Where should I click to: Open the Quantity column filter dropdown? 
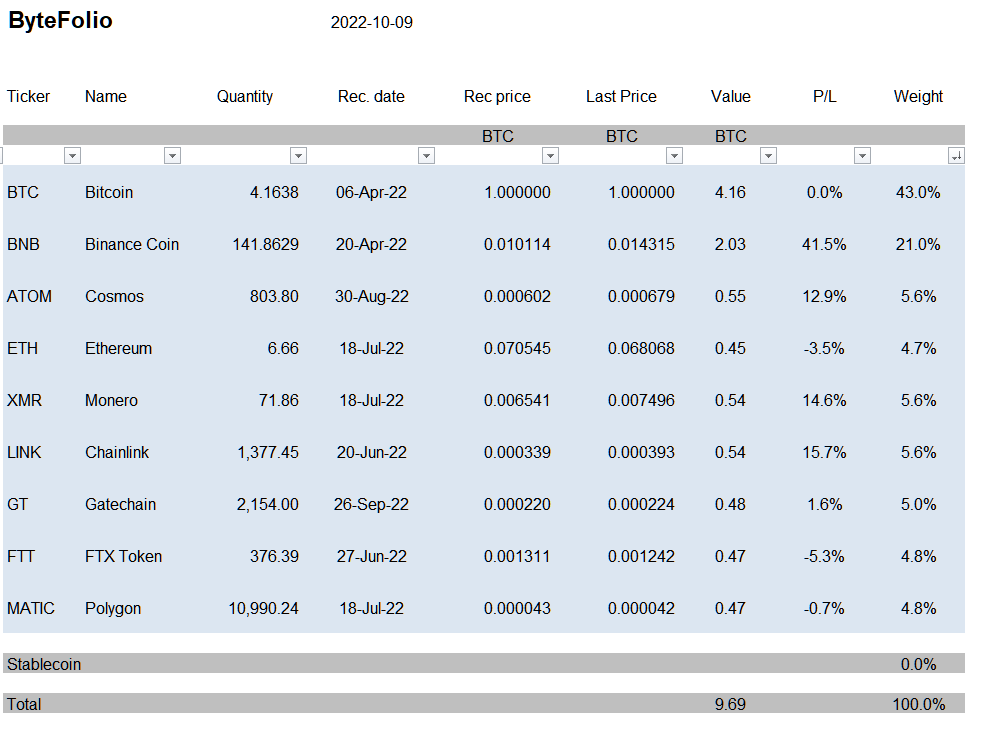pos(298,156)
